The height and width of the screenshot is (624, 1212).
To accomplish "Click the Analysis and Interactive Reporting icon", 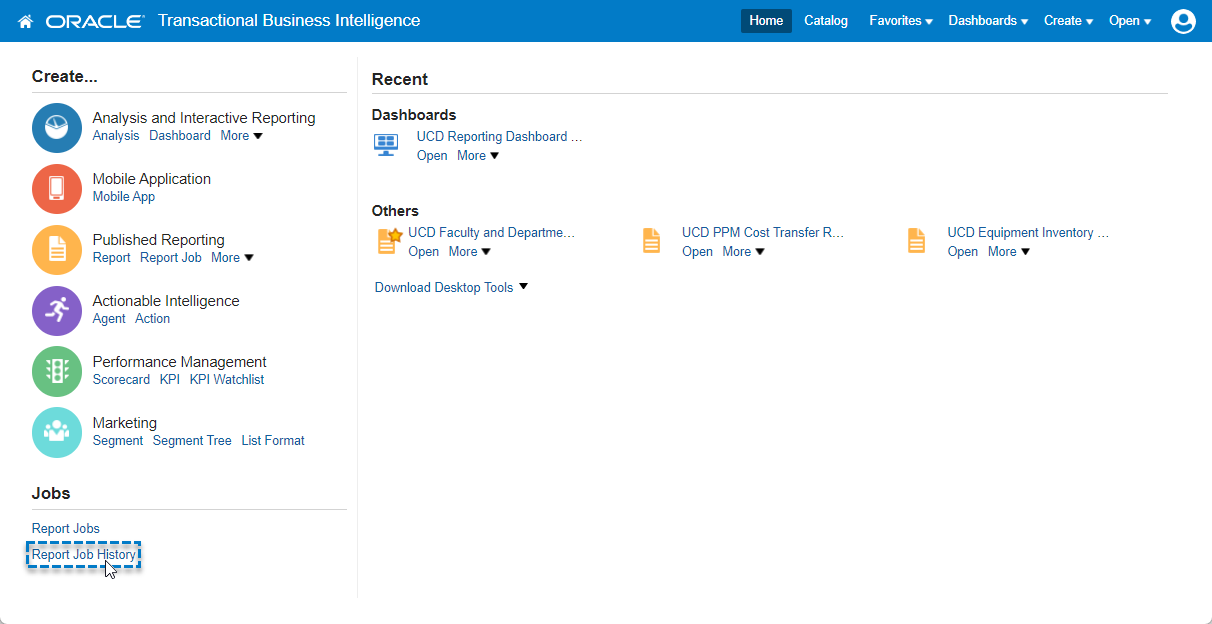I will [x=57, y=128].
